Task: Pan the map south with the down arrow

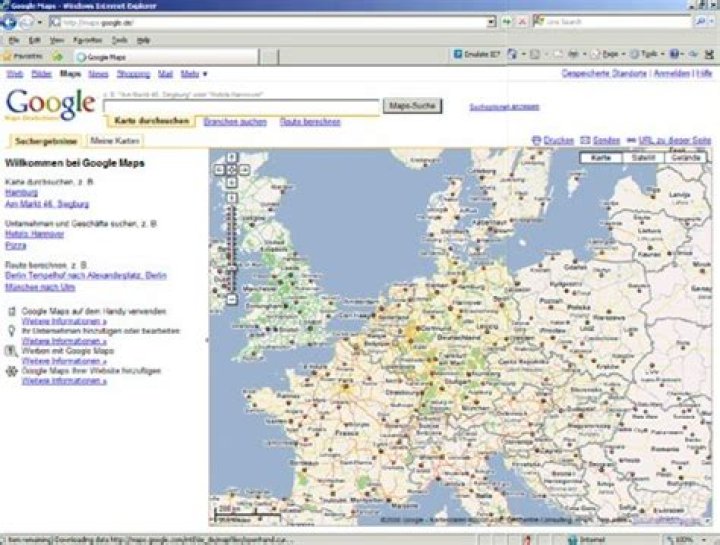Action: coord(232,182)
